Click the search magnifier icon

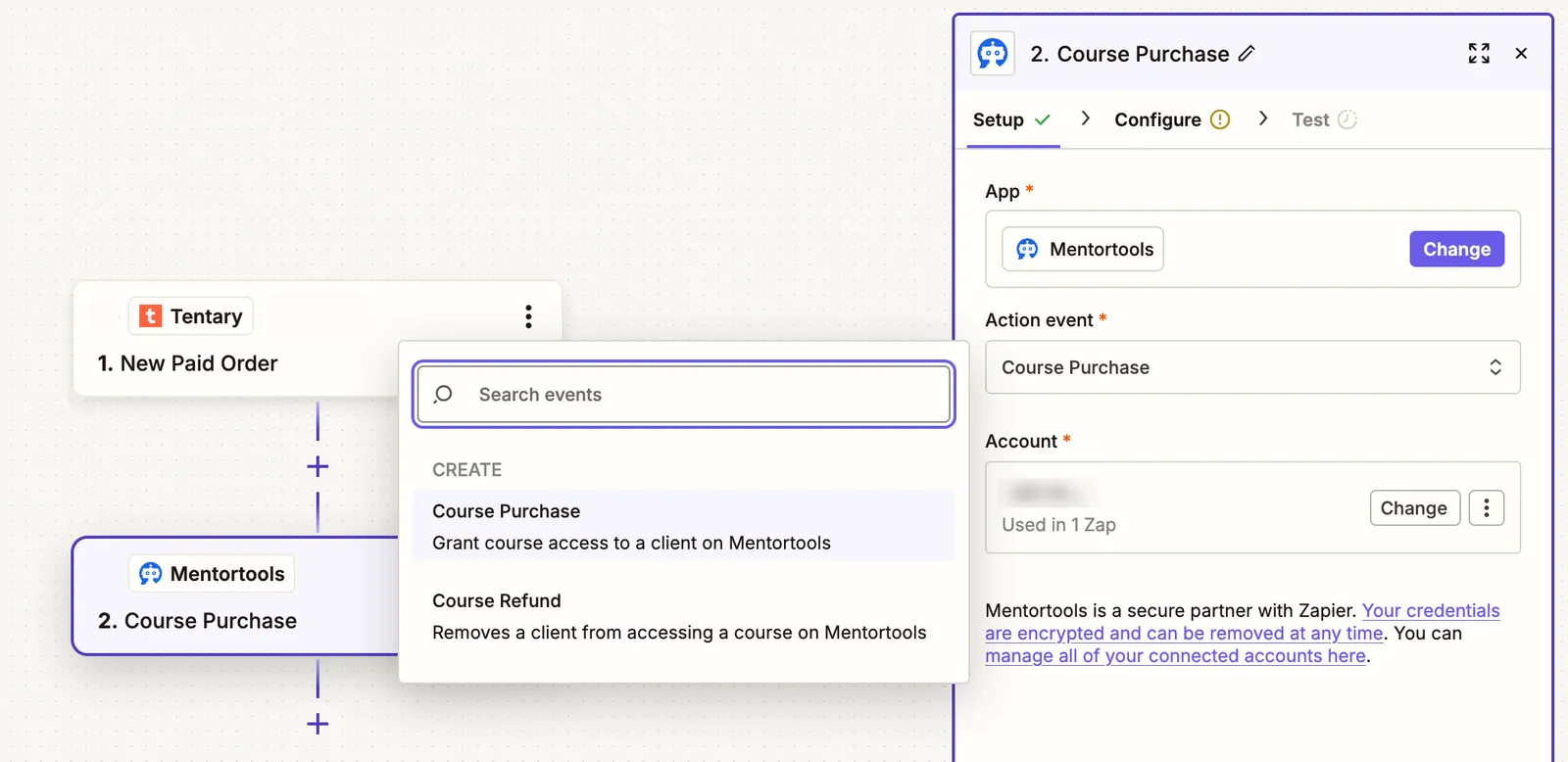click(443, 394)
